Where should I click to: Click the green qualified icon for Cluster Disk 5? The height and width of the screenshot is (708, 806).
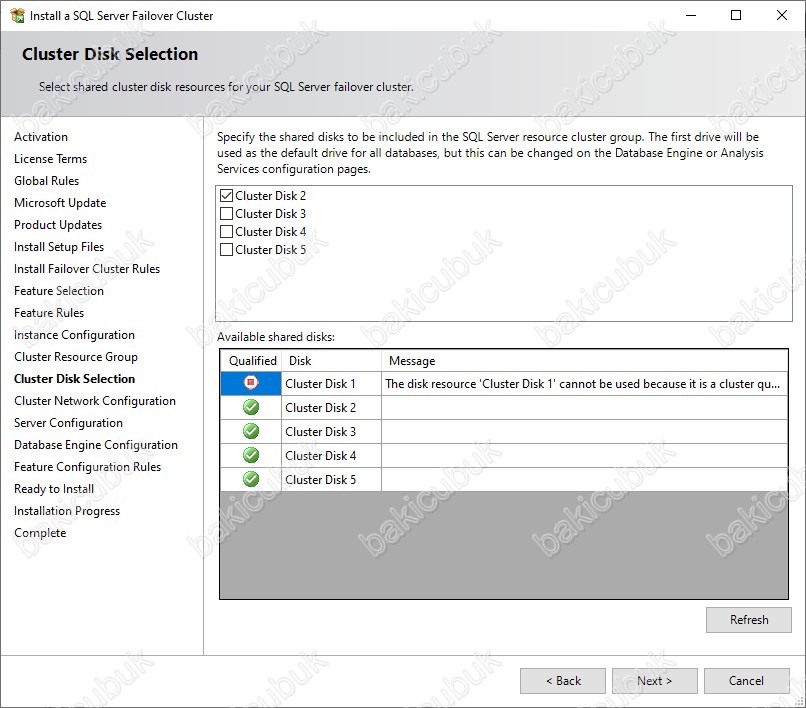[x=251, y=479]
